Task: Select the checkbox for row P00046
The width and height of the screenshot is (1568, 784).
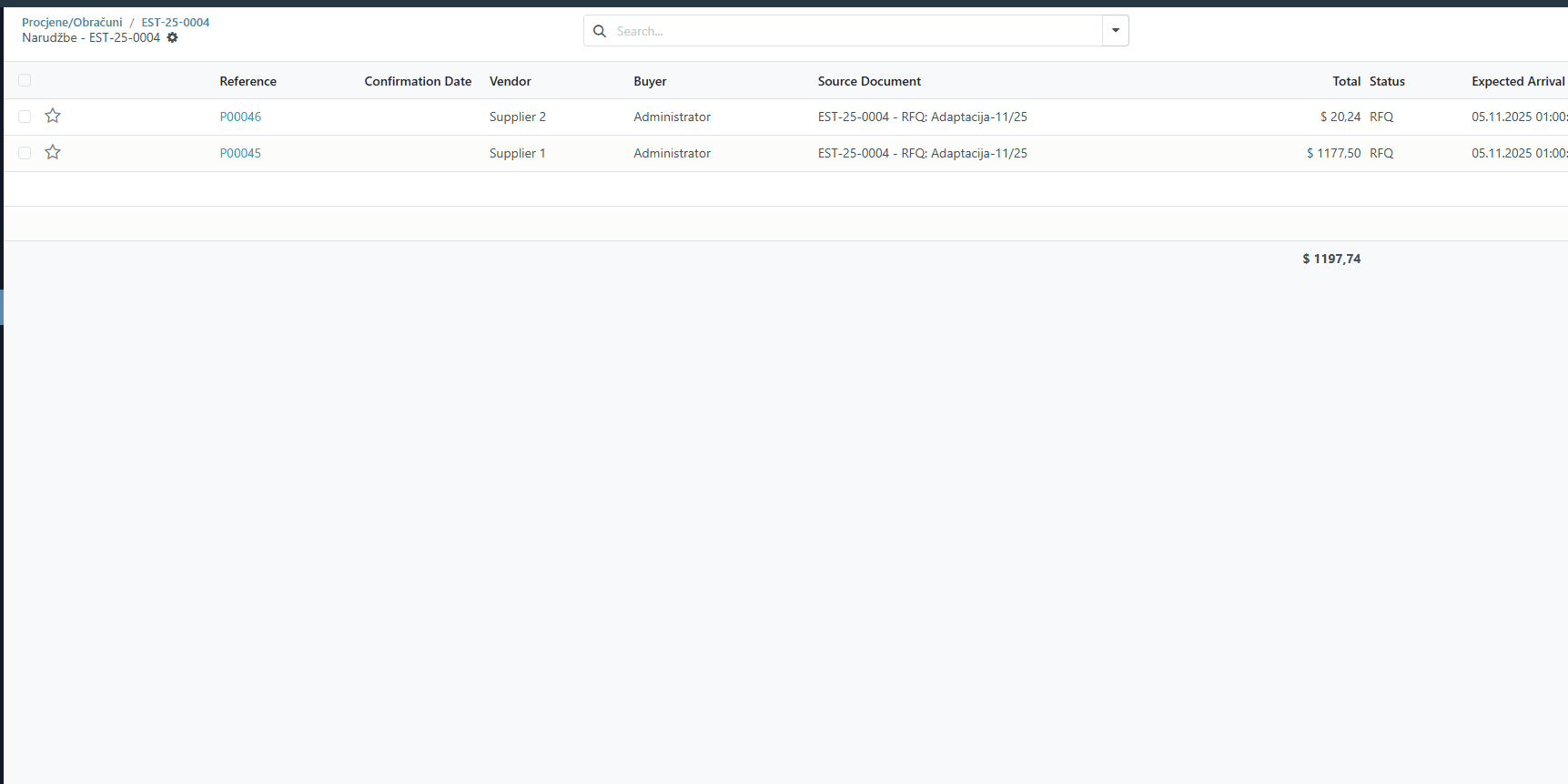Action: 25,117
